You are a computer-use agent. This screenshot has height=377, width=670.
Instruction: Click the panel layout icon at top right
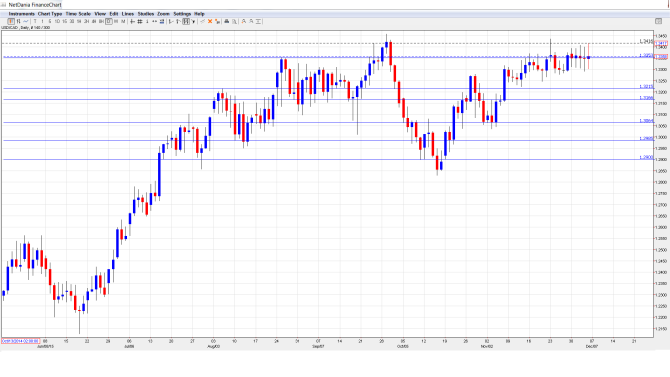(x=658, y=21)
